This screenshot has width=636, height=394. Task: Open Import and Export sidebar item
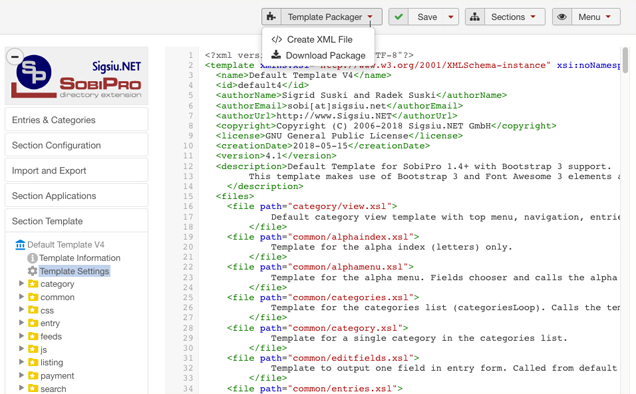point(76,170)
